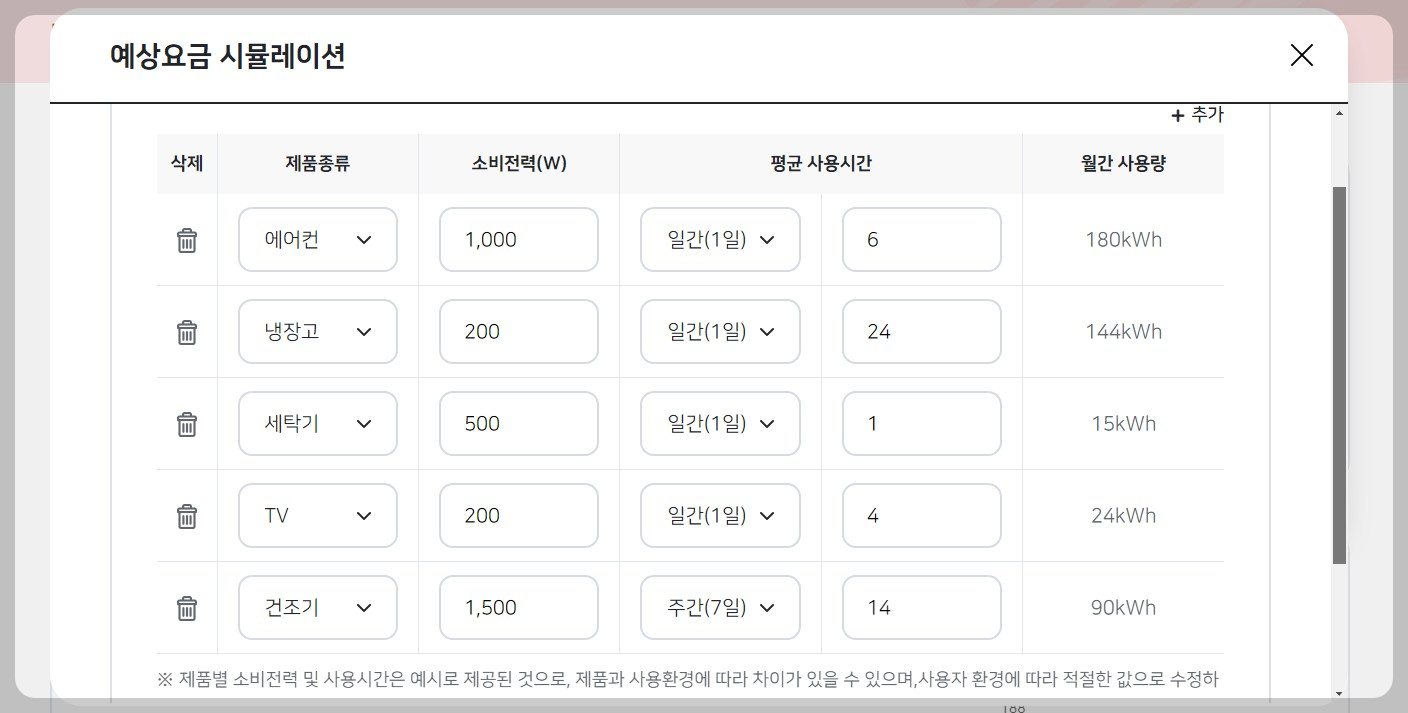The height and width of the screenshot is (713, 1408).
Task: Expand the TV product selection dropdown
Action: click(317, 515)
